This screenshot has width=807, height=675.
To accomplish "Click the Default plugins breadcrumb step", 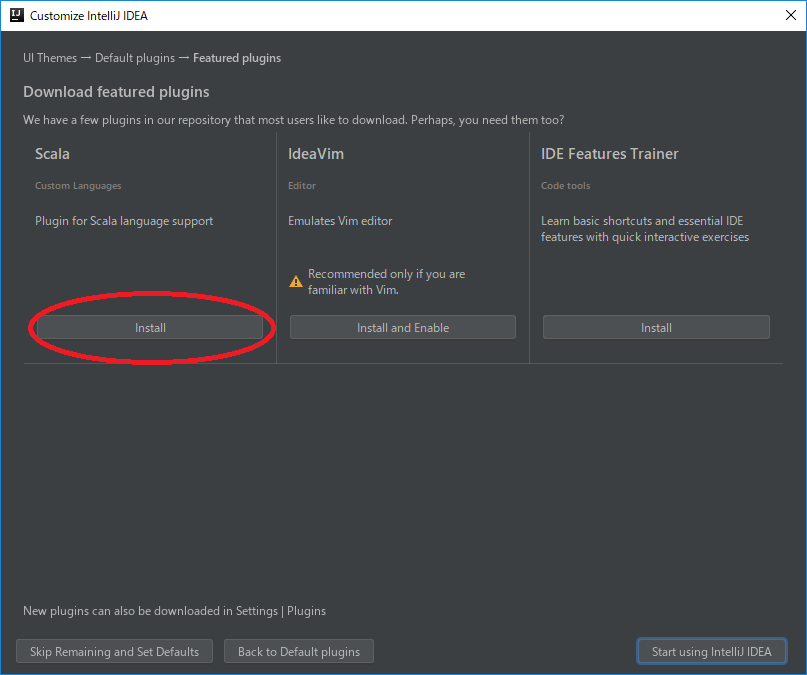I will (135, 58).
